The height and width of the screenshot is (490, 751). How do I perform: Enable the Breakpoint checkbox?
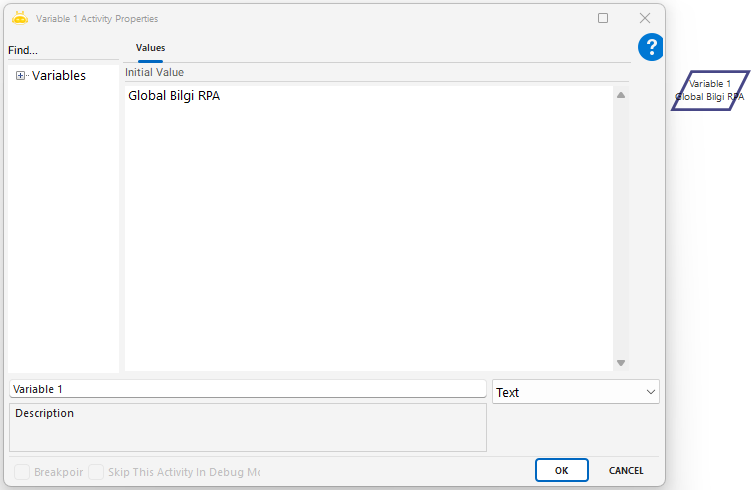pos(21,471)
